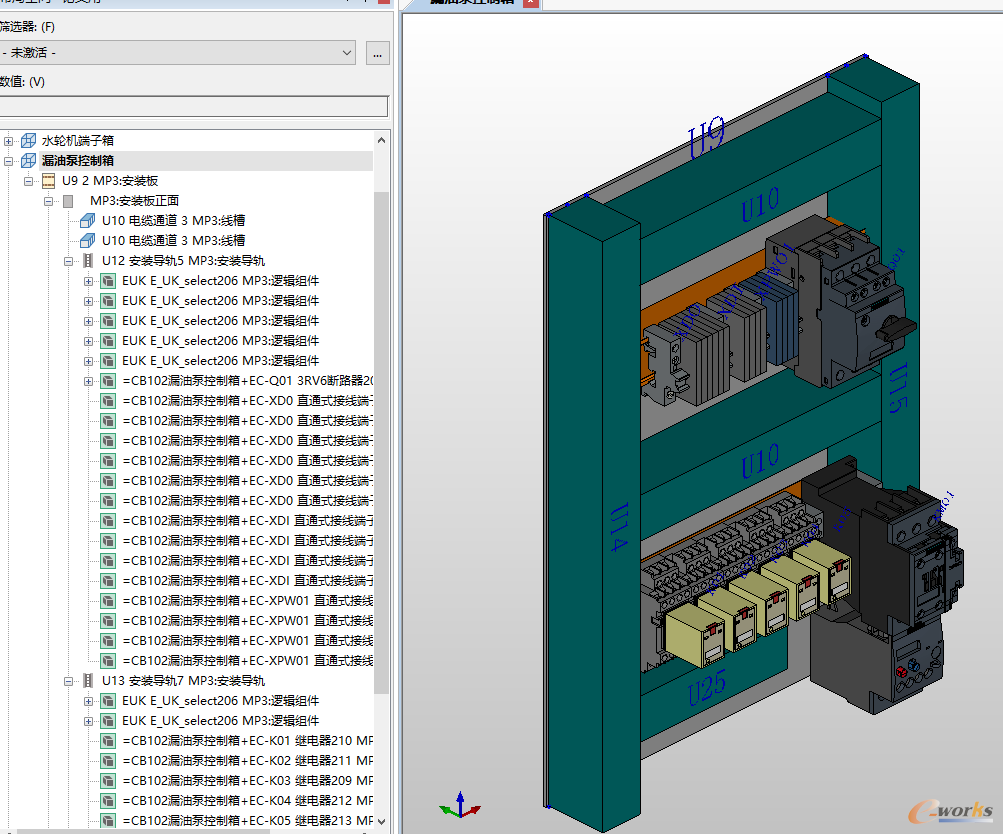
Task: Click the U13 安装导轨7 rail icon
Action: click(x=88, y=681)
